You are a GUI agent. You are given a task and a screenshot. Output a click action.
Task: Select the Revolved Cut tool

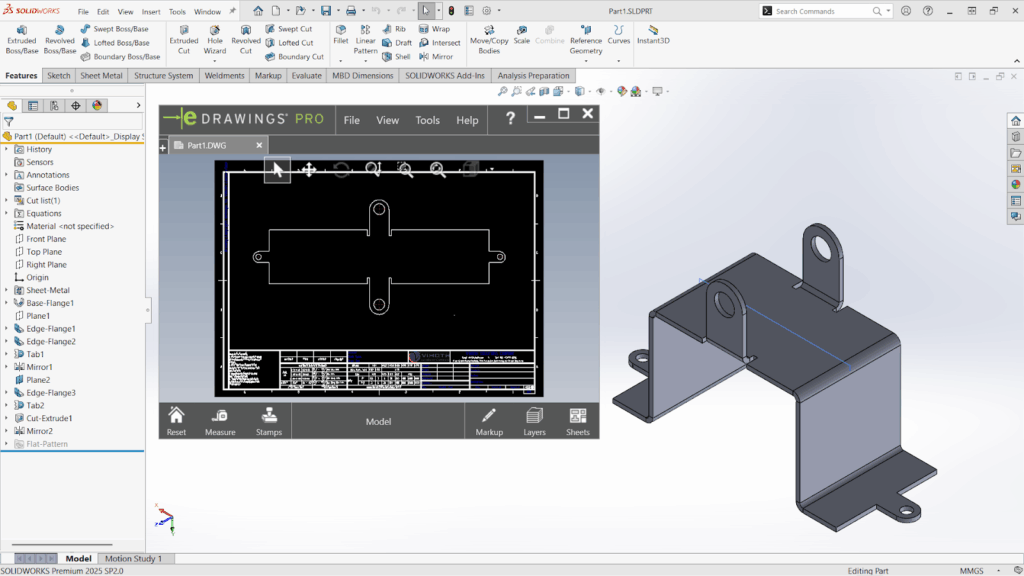pos(246,40)
